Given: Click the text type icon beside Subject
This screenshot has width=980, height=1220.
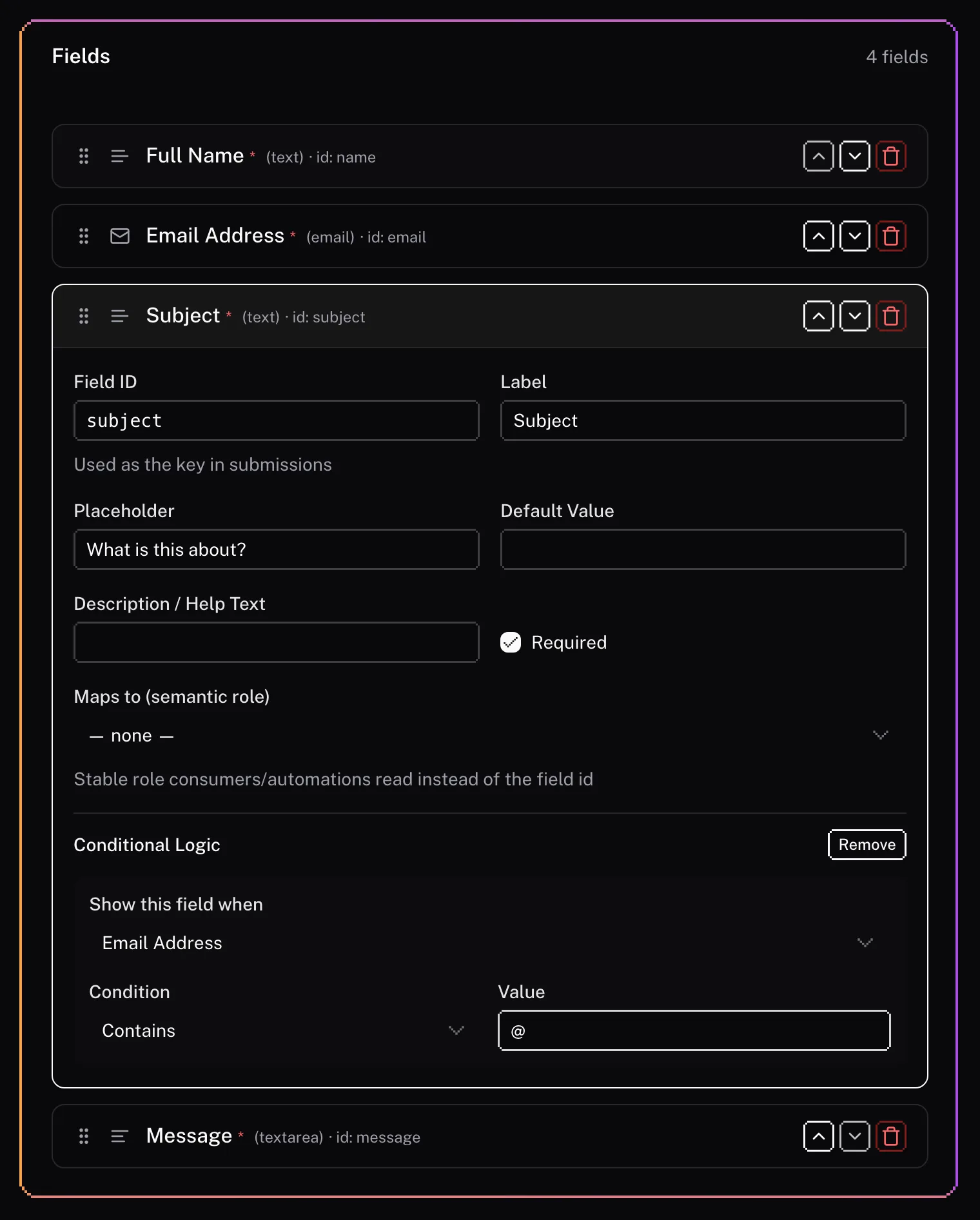Looking at the screenshot, I should (x=119, y=316).
